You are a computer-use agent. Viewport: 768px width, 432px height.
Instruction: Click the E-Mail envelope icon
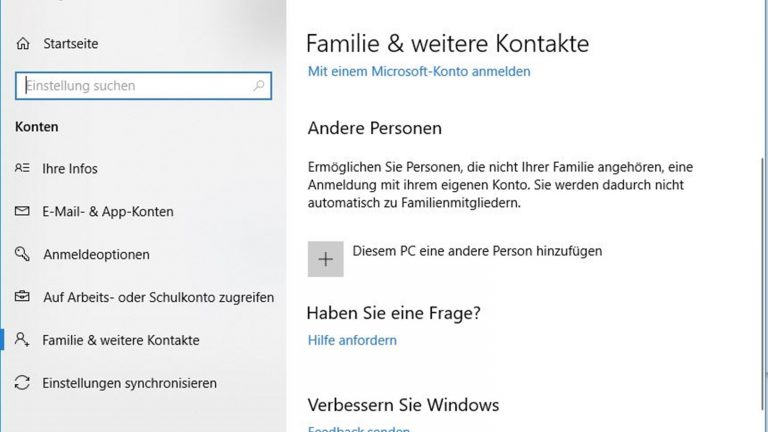pos(23,212)
